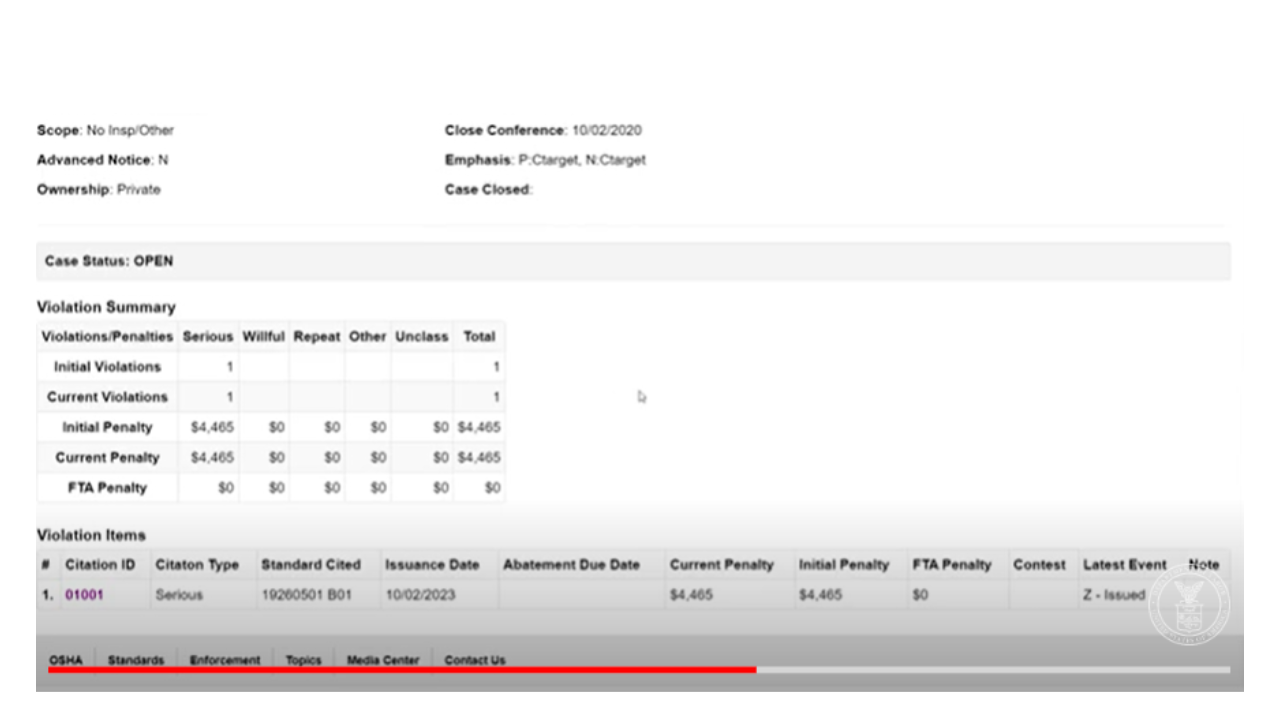Open the Enforcement footer section
The width and height of the screenshot is (1280, 720).
(224, 660)
